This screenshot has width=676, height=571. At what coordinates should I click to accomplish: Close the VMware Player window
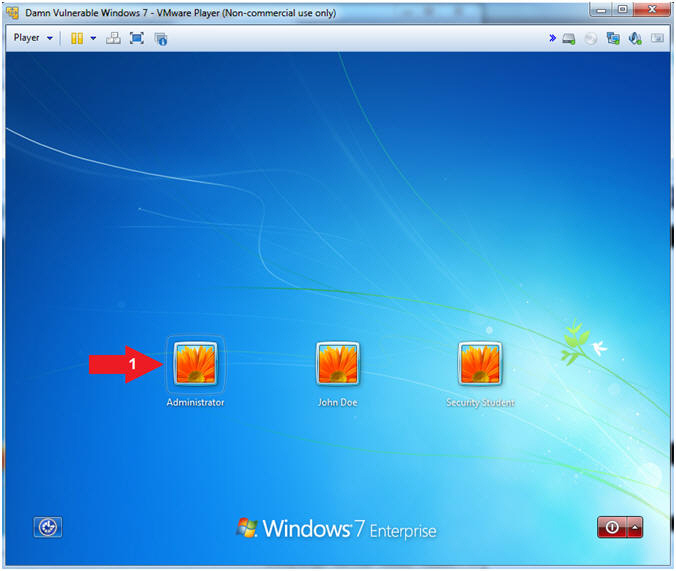coord(652,9)
